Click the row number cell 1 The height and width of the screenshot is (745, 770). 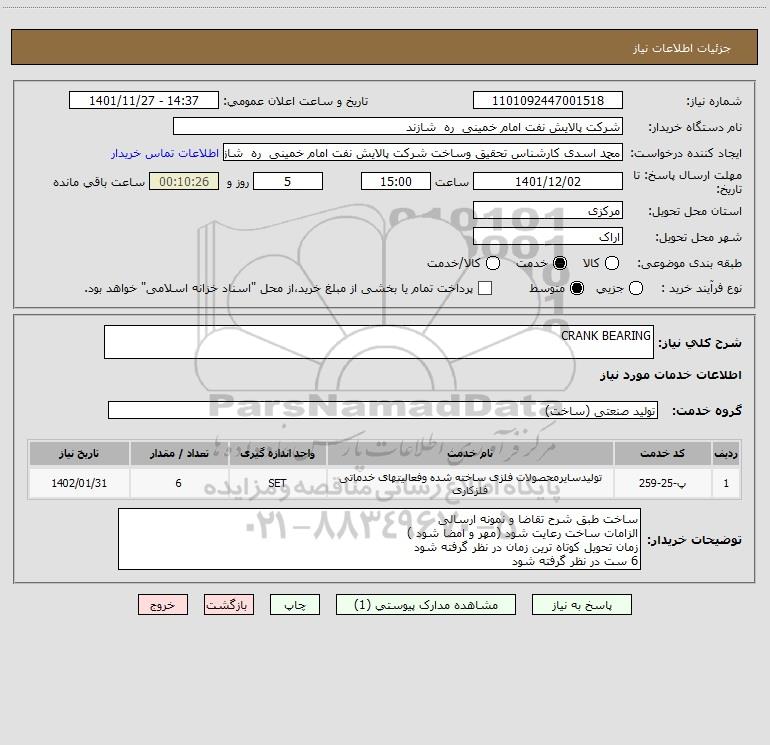[x=726, y=483]
